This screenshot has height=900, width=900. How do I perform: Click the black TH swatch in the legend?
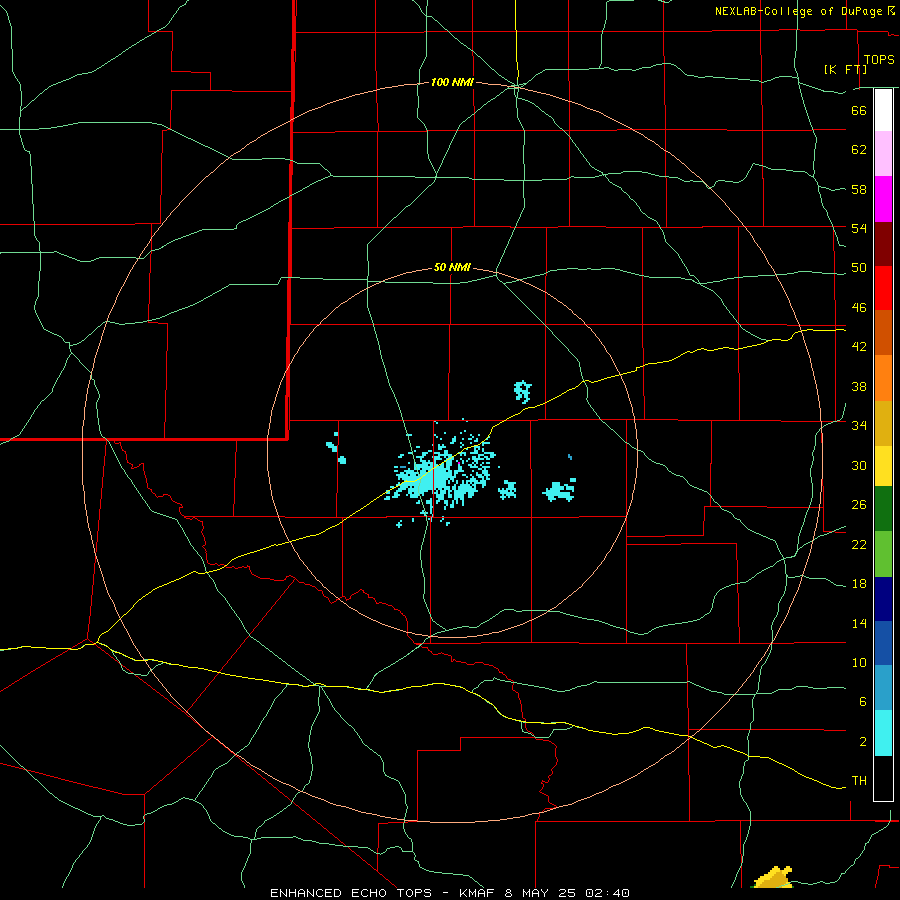tap(883, 778)
